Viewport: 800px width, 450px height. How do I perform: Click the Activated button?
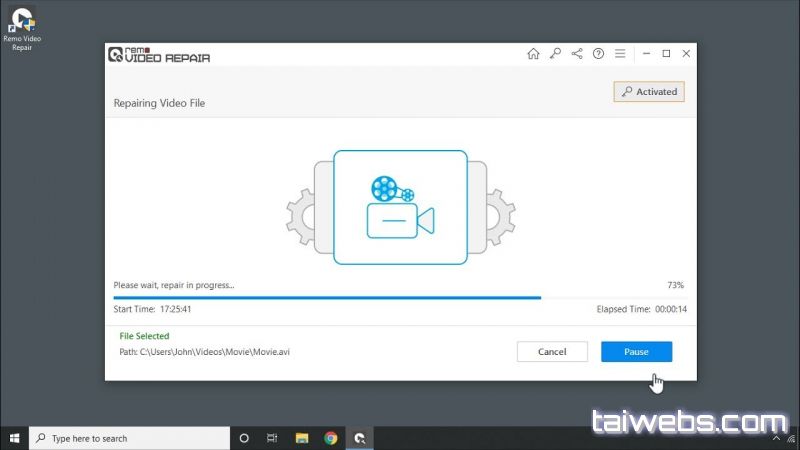click(x=649, y=92)
